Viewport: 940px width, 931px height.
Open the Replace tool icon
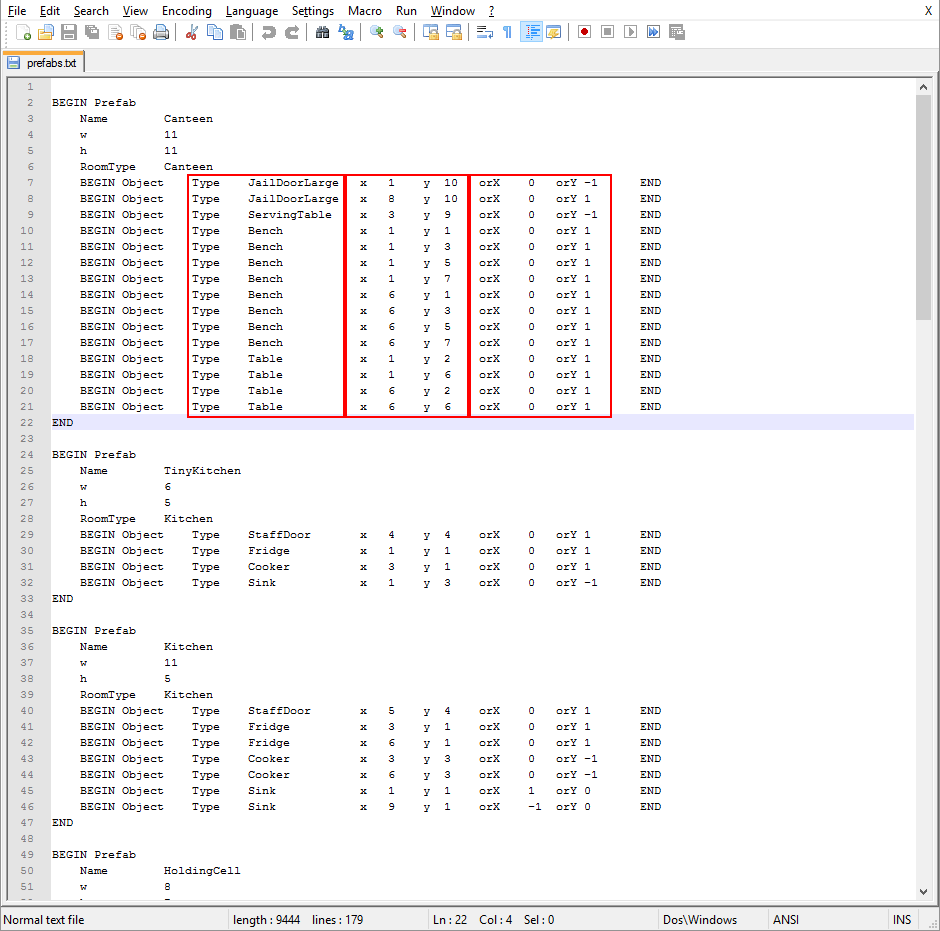[x=346, y=32]
